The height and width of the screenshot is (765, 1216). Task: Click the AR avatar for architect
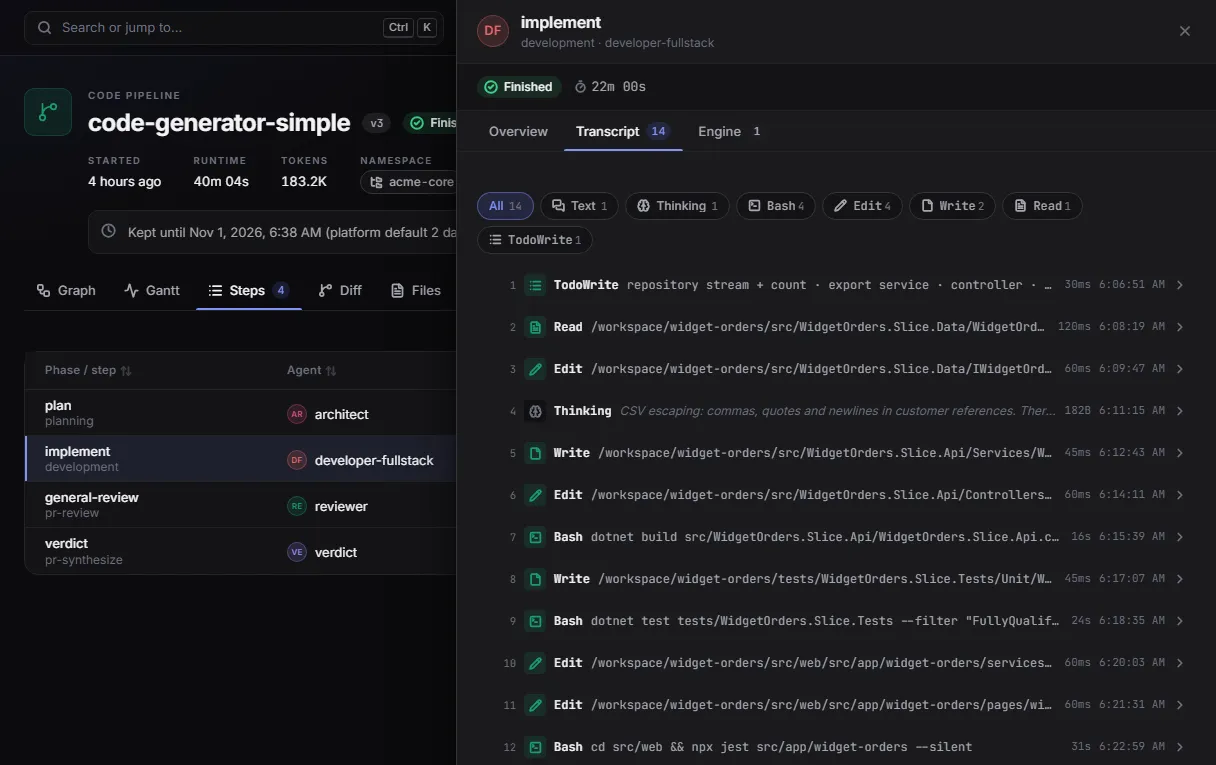click(297, 414)
